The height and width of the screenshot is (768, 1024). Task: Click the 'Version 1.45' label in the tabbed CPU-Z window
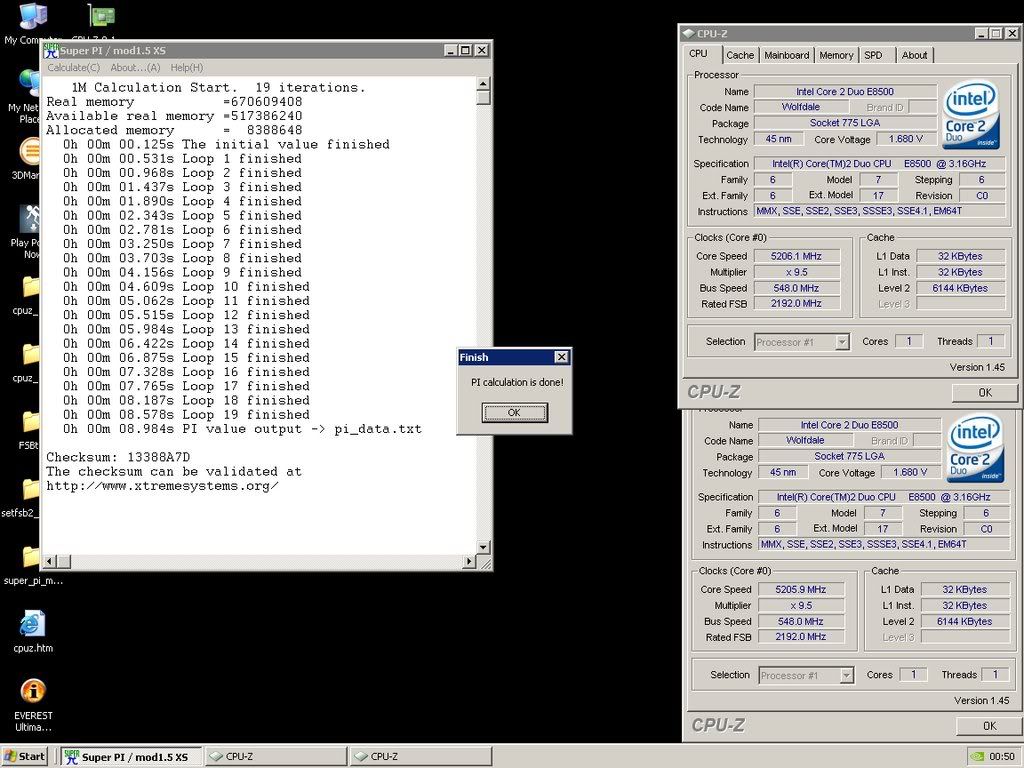[977, 367]
